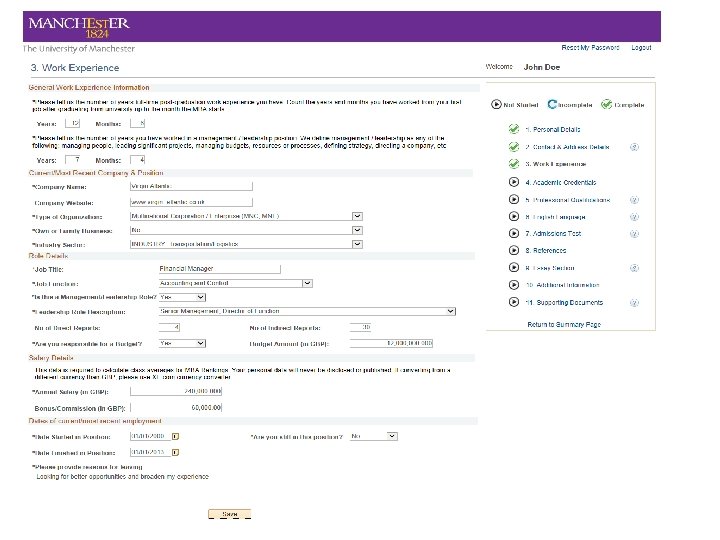Click the play-circle icon beside English Language
This screenshot has height=540, width=720.
(514, 216)
